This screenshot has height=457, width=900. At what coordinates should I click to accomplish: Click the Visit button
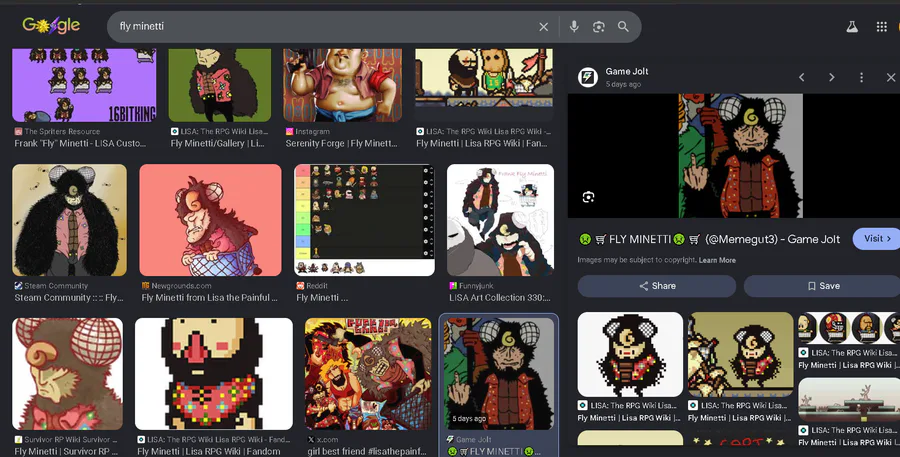(x=877, y=239)
